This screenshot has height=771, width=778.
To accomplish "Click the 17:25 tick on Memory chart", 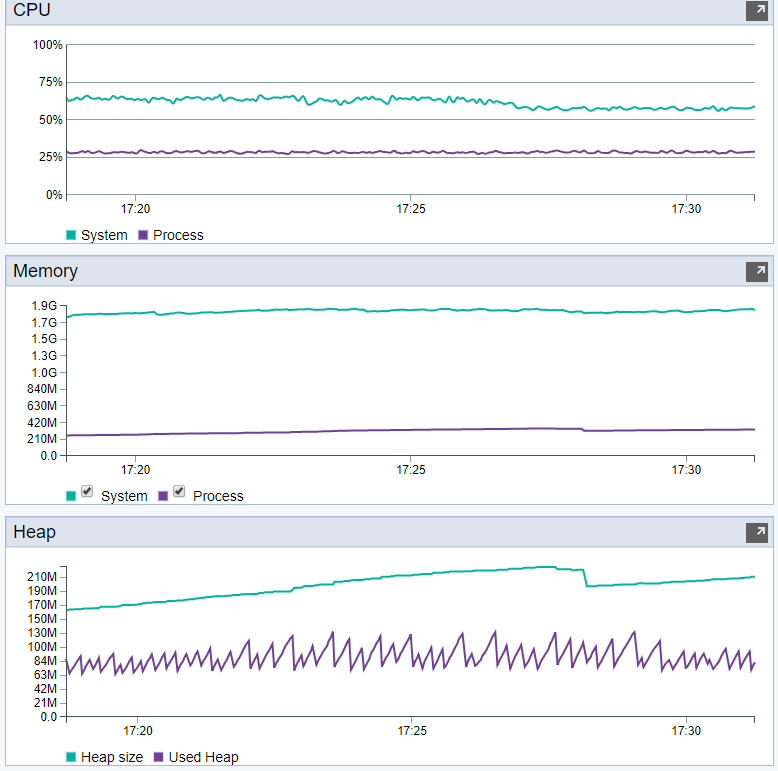I will coord(411,470).
